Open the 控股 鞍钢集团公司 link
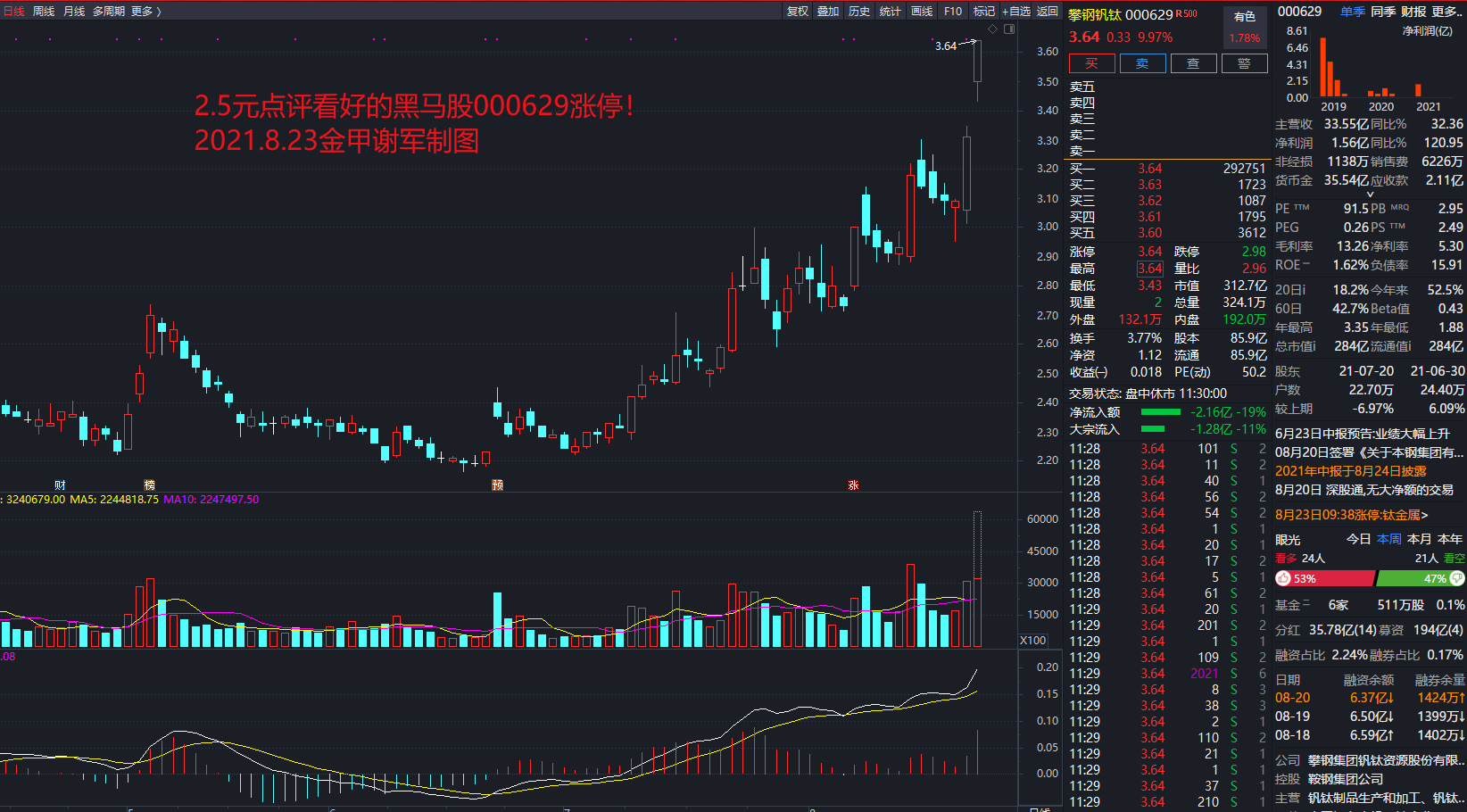Screen dimensions: 1467x812 1330,779
